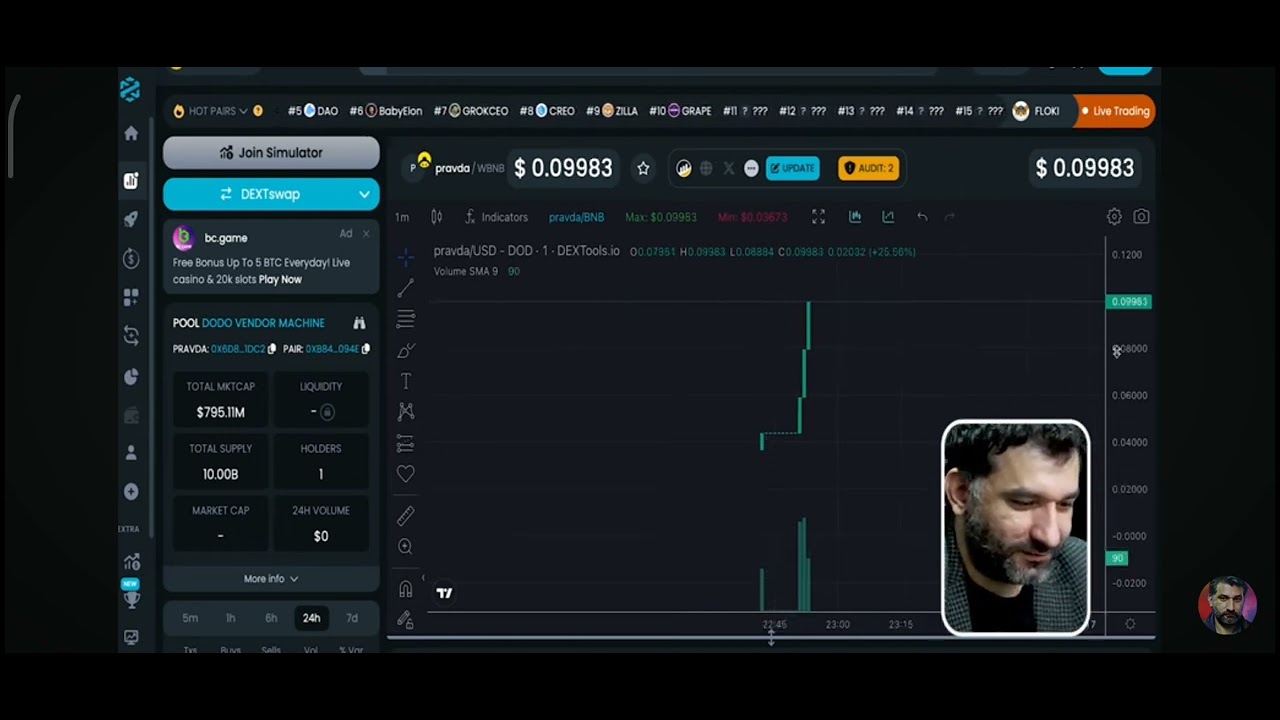Open the Indicators menu
The image size is (1280, 720).
(496, 217)
